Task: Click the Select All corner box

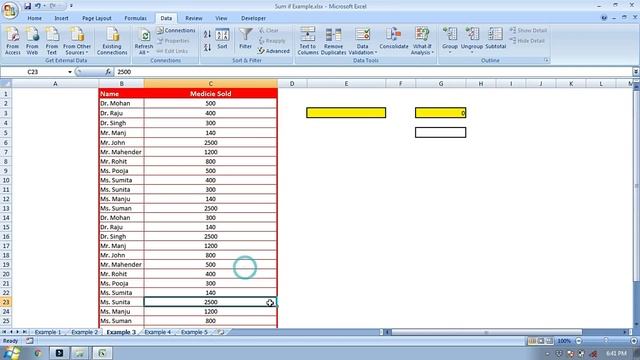Action: 6,84
